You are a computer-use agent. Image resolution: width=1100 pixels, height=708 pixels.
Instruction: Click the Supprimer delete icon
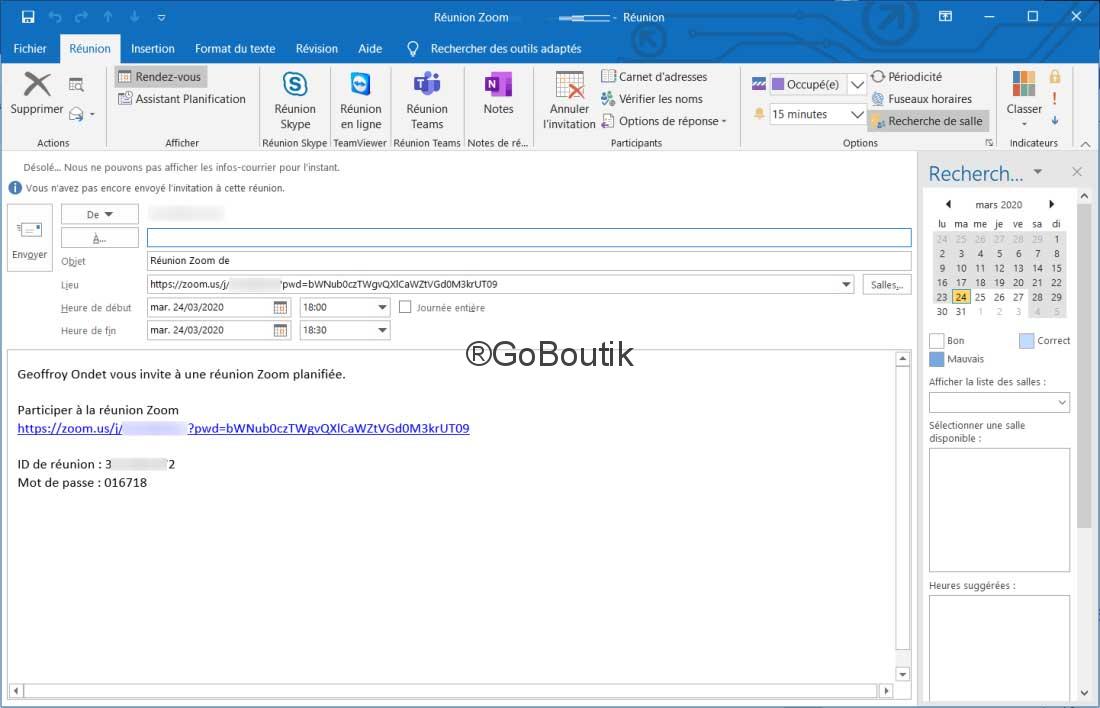pos(36,85)
